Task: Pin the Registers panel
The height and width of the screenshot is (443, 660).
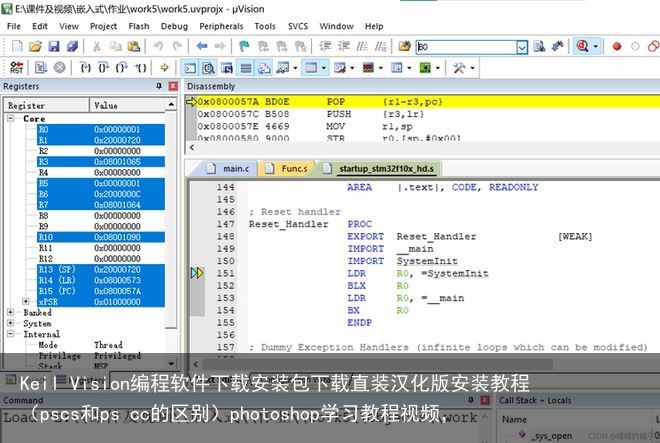Action: coord(159,86)
